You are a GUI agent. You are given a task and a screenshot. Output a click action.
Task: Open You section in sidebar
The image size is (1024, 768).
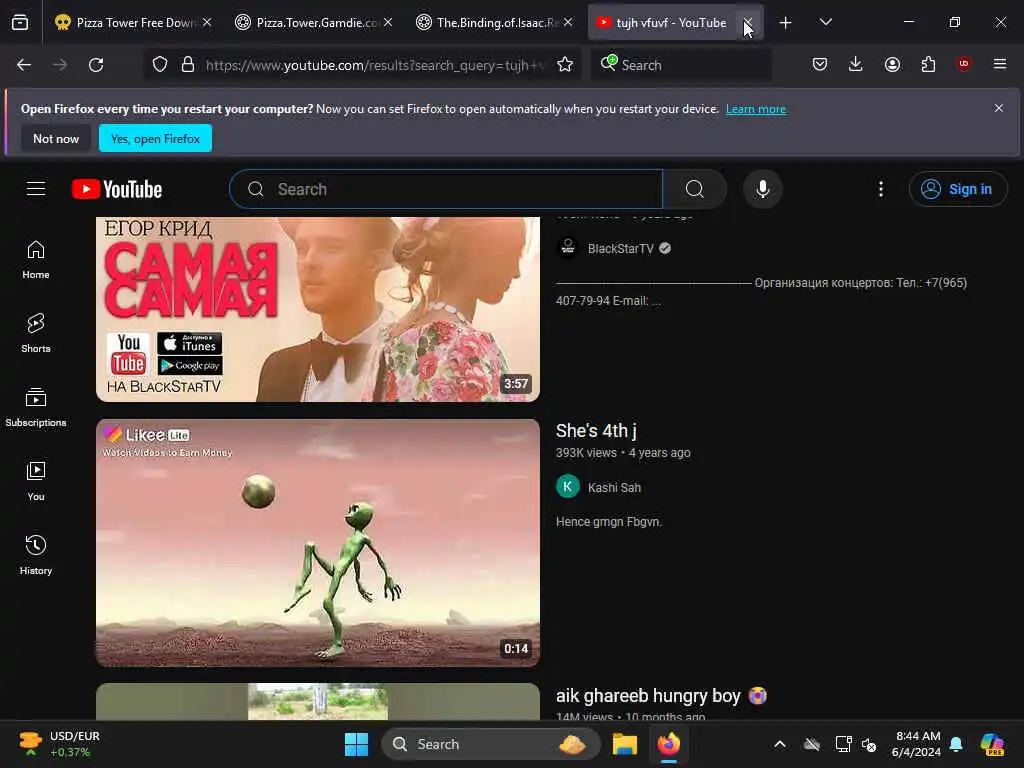[x=36, y=481]
